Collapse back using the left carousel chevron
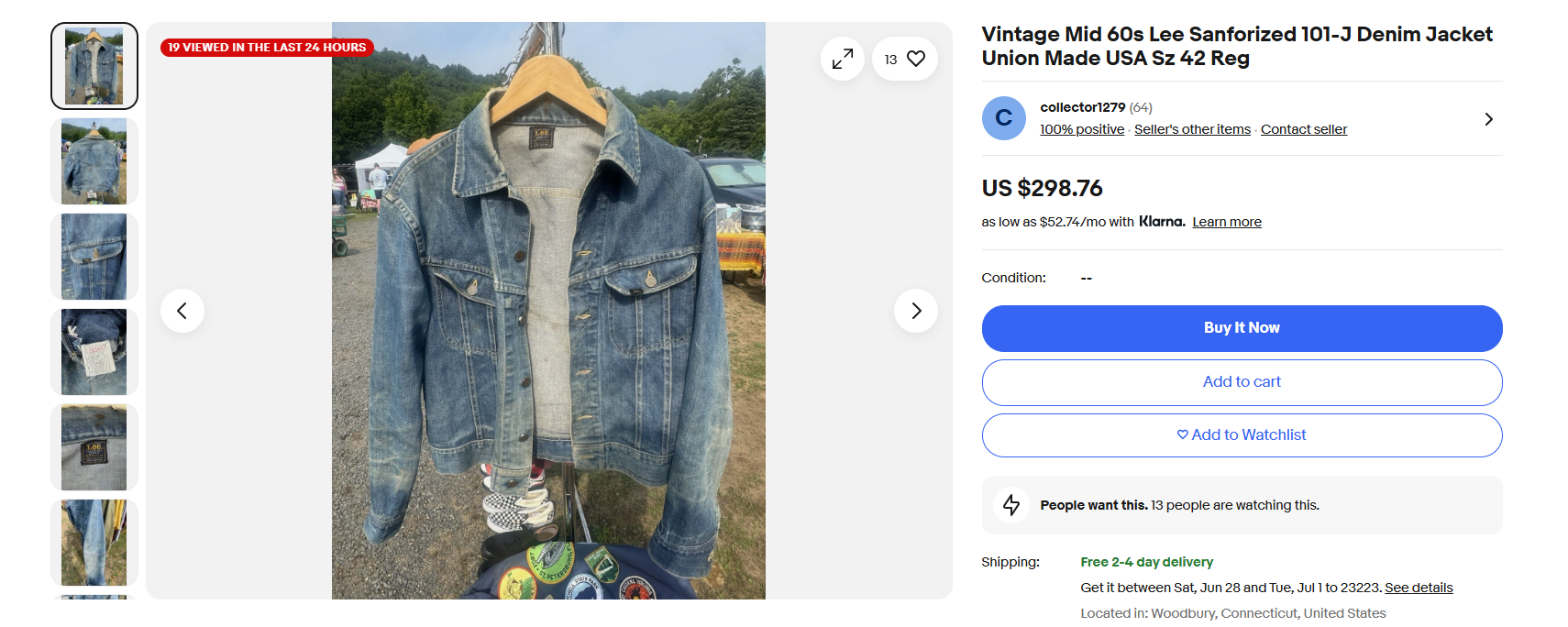 [x=182, y=311]
